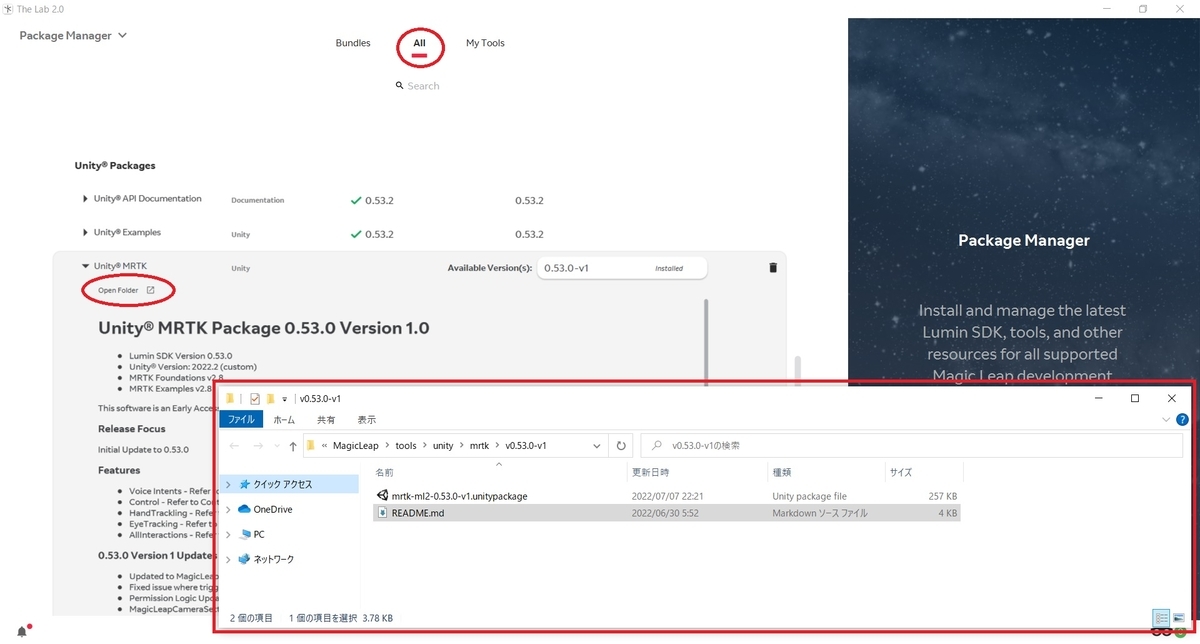
Task: Sort files by 種類 column header
Action: [783, 472]
